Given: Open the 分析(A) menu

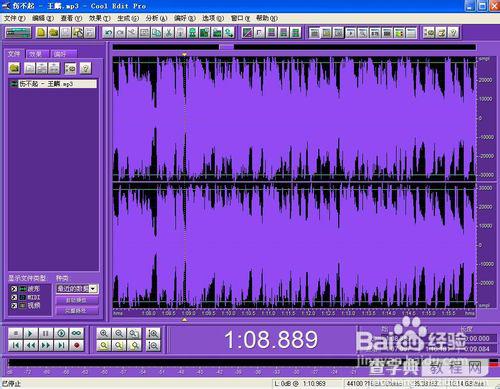Looking at the screenshot, I should 156,18.
